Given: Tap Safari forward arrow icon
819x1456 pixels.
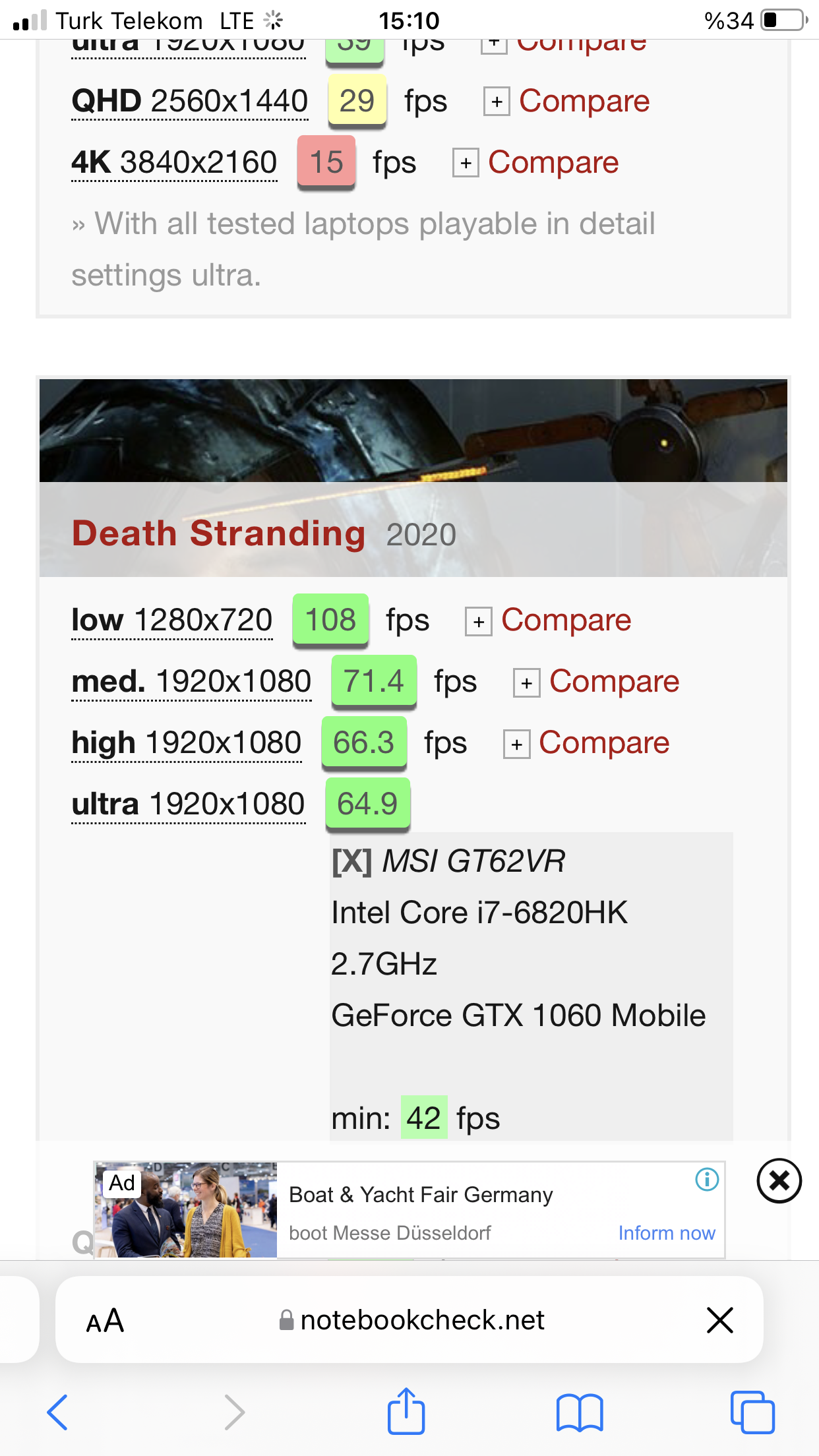Looking at the screenshot, I should click(233, 1412).
